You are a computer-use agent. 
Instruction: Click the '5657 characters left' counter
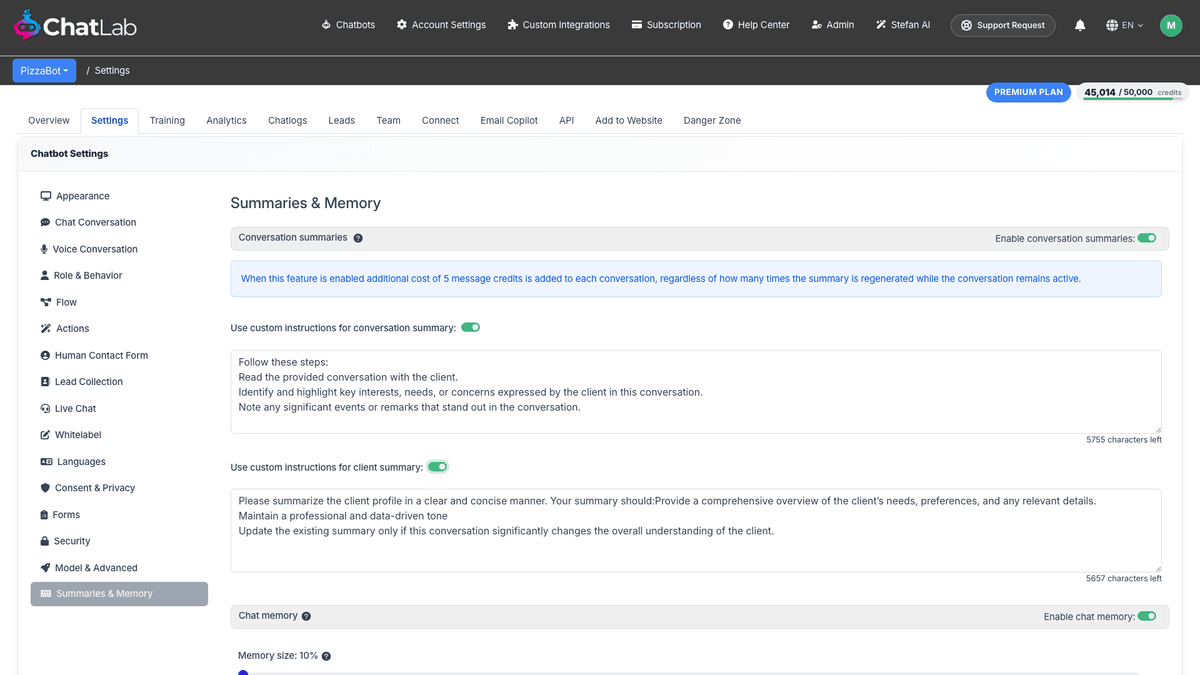[x=1124, y=579]
